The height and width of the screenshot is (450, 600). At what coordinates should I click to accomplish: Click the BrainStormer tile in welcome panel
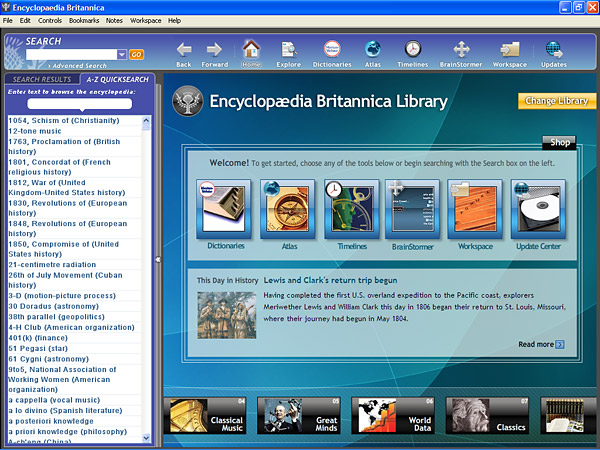point(412,209)
